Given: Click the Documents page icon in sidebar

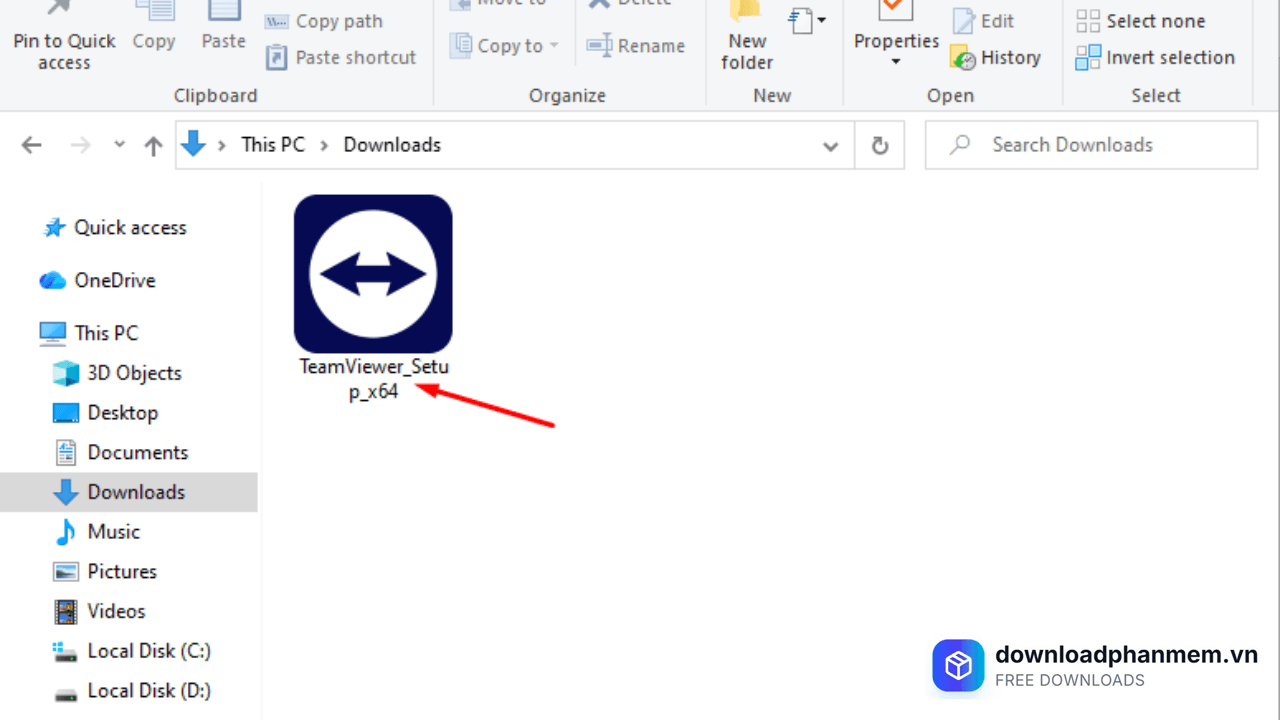Looking at the screenshot, I should [x=66, y=452].
